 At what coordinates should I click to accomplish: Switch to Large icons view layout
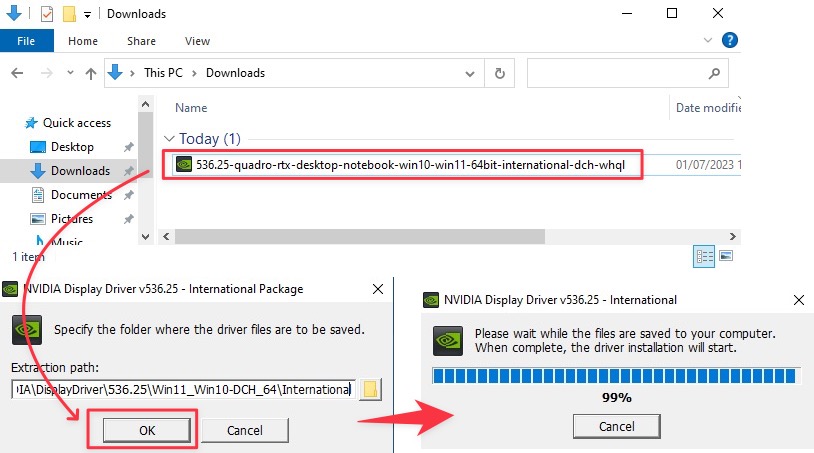coord(726,256)
